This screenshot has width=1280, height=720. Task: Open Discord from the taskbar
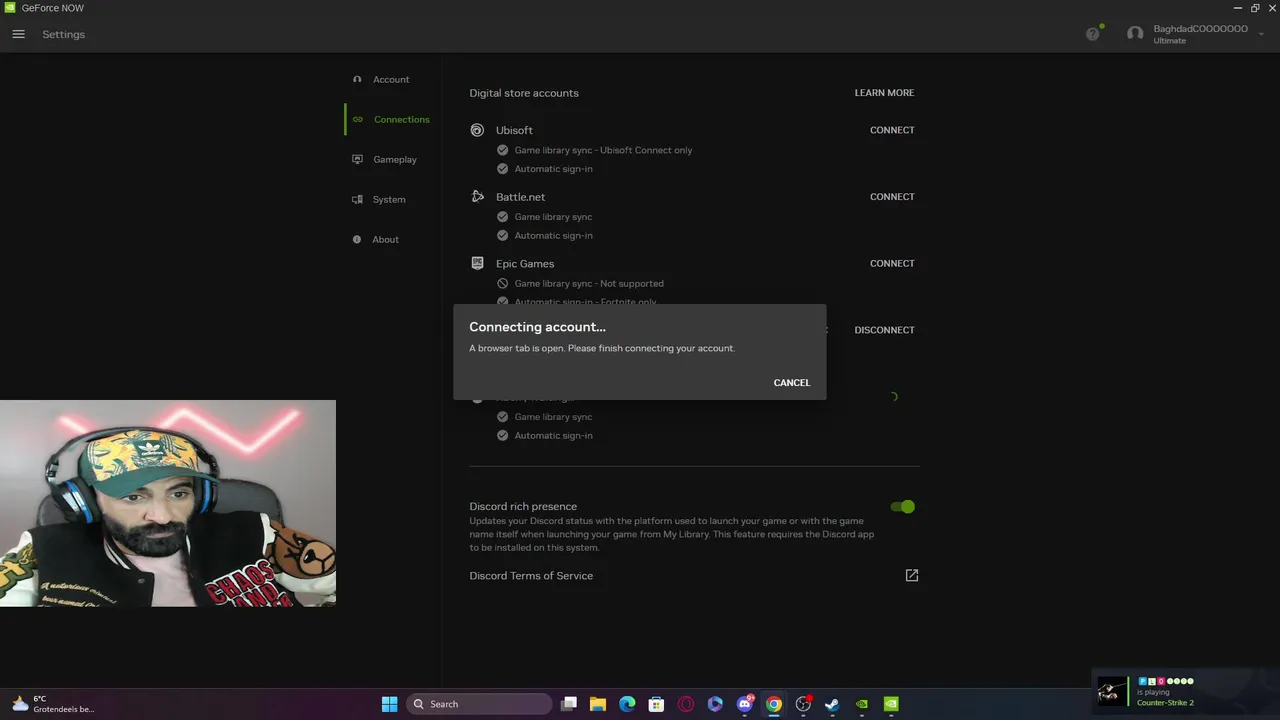[744, 704]
